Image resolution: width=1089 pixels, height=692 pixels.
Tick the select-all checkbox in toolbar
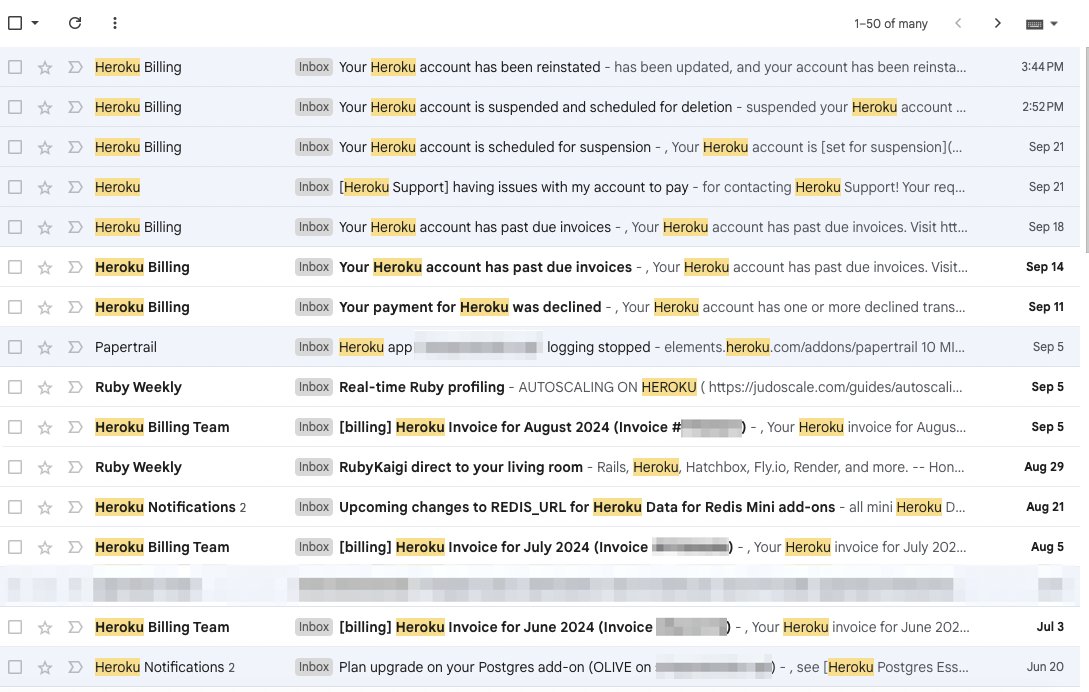(x=15, y=23)
